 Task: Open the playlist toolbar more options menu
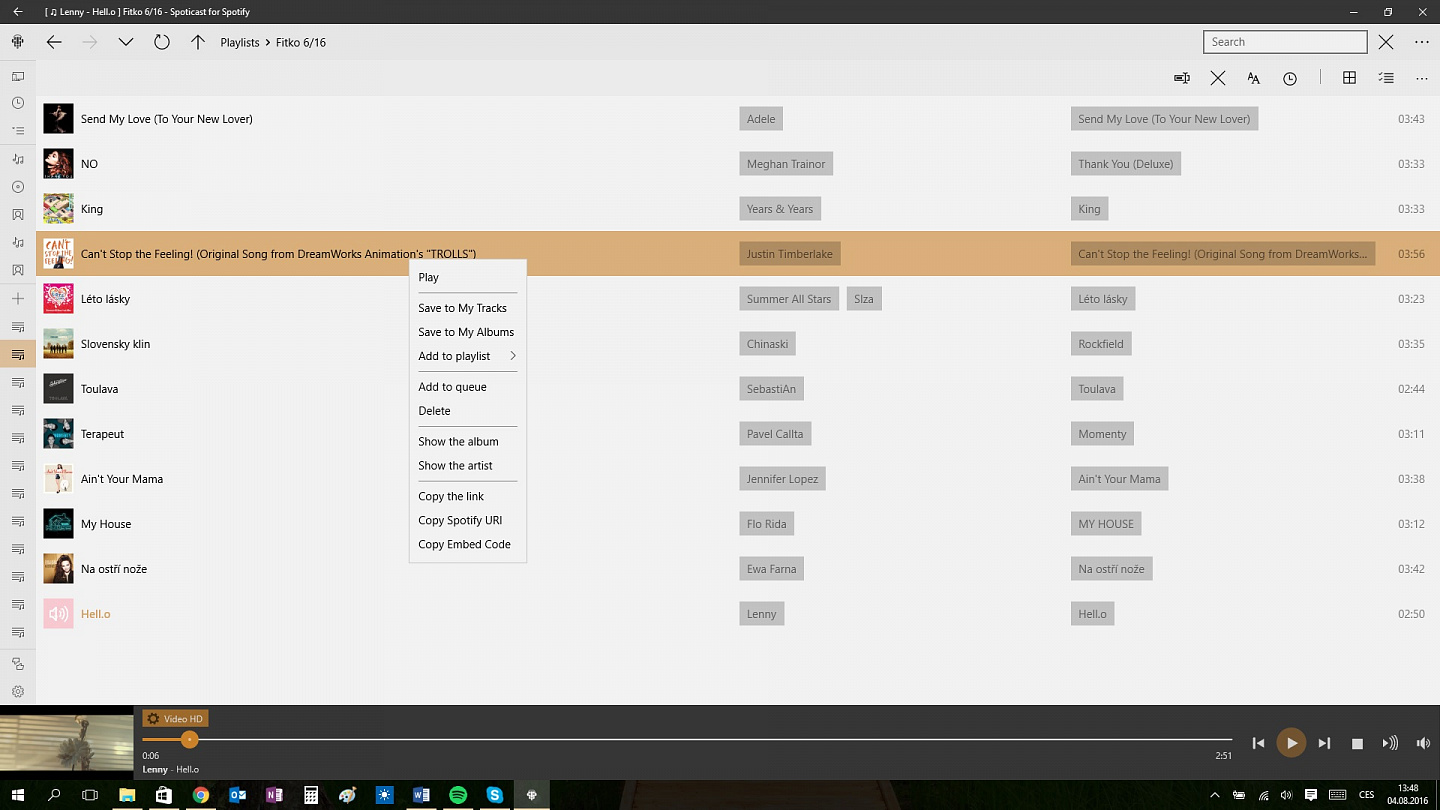tap(1422, 78)
